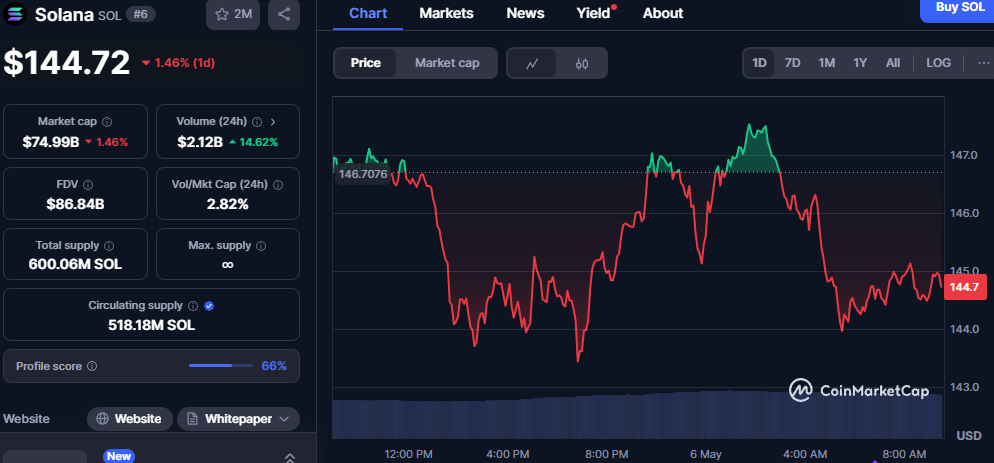Viewport: 994px width, 463px height.
Task: Click the Buy SOL button
Action: click(x=958, y=8)
